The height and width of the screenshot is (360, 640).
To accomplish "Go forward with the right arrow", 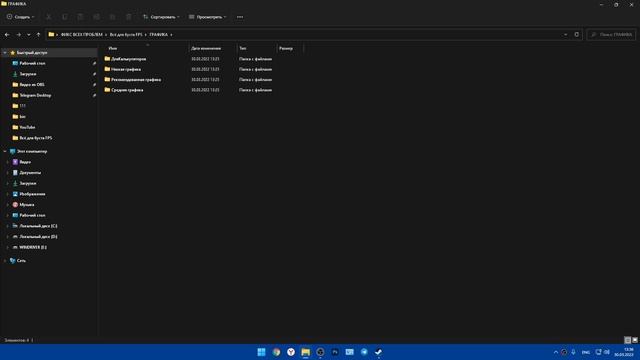I will [18, 35].
